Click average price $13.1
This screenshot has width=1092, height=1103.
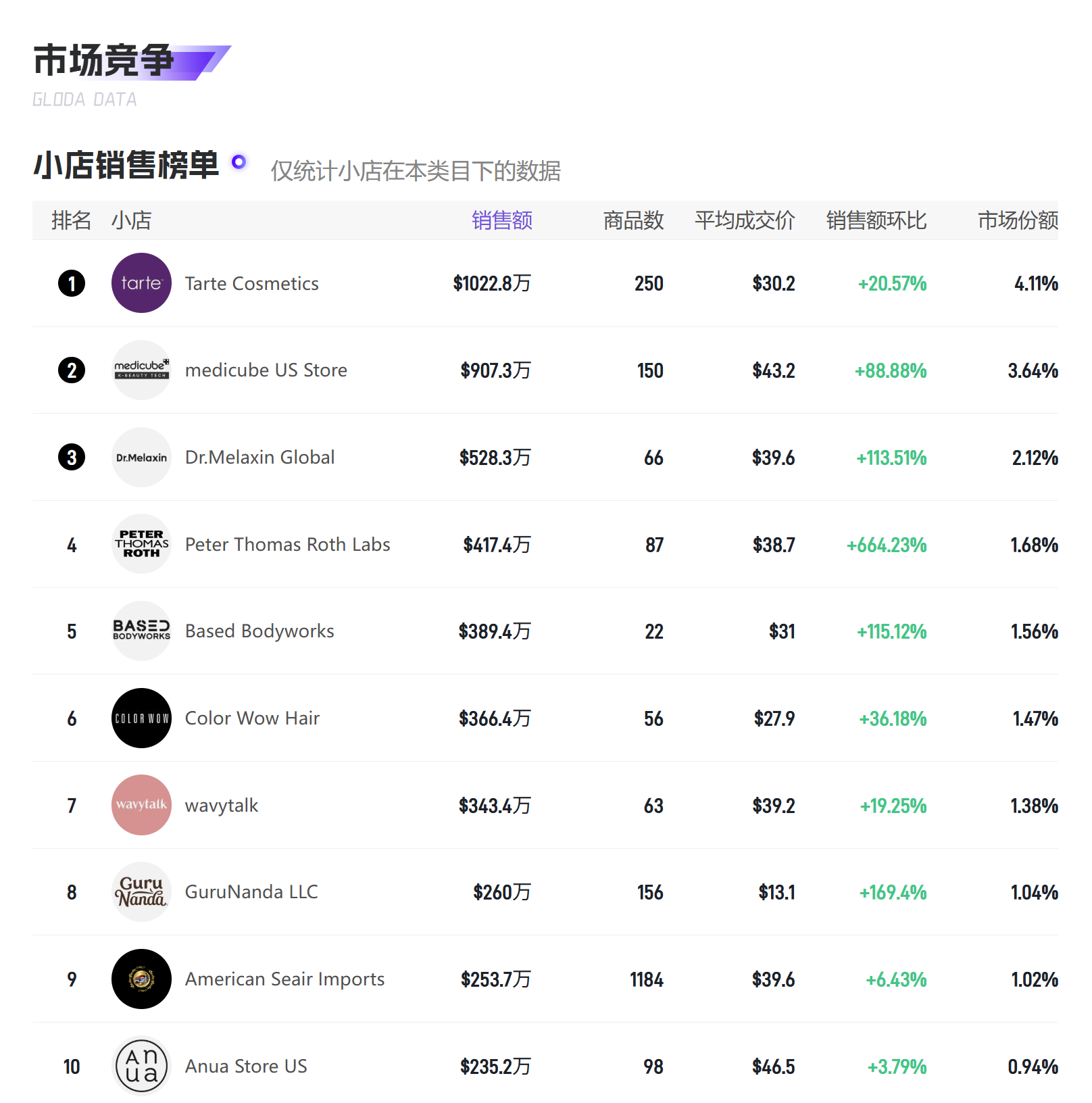[777, 892]
